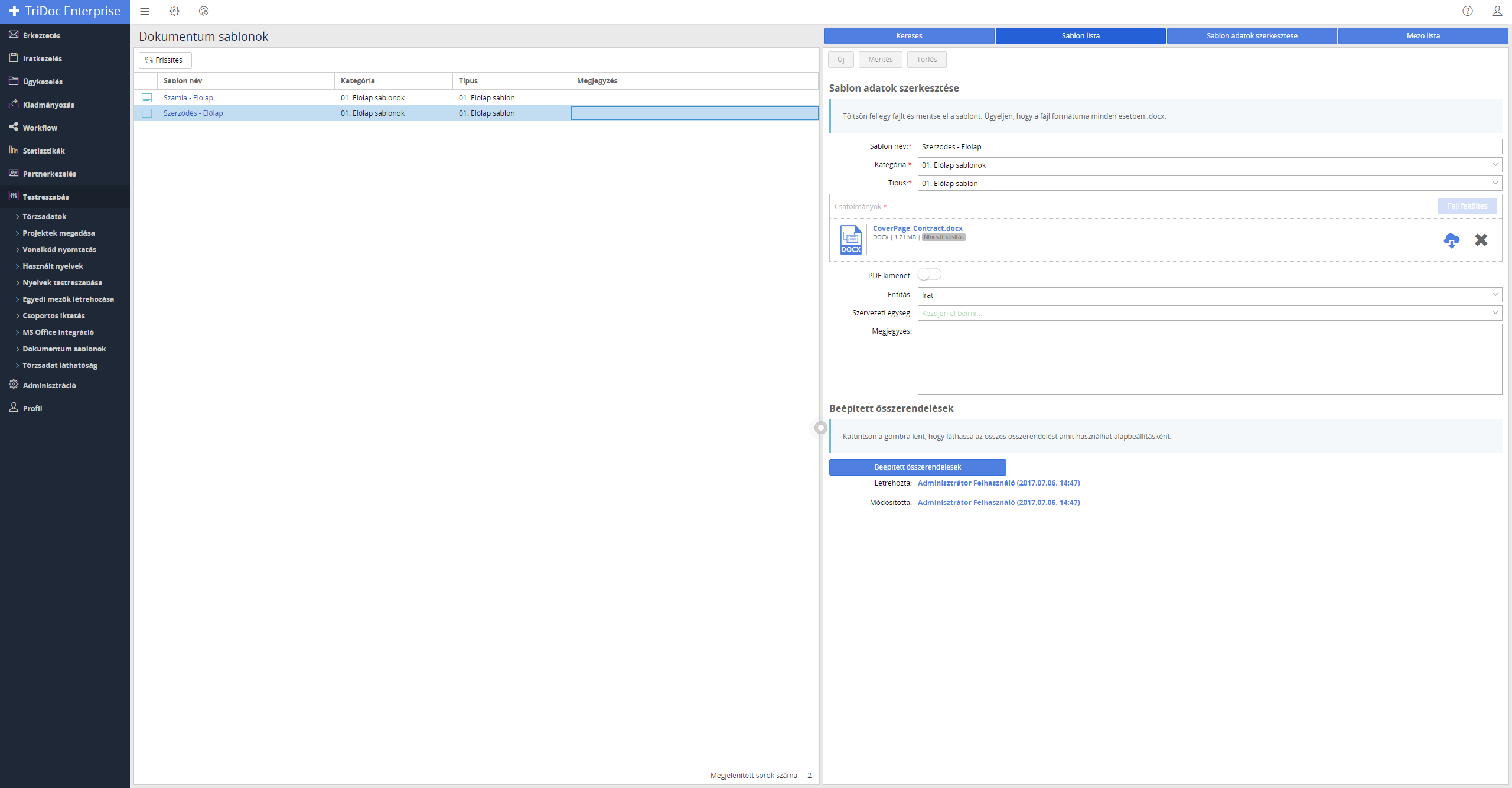Click the DOCX file type icon

click(x=850, y=240)
